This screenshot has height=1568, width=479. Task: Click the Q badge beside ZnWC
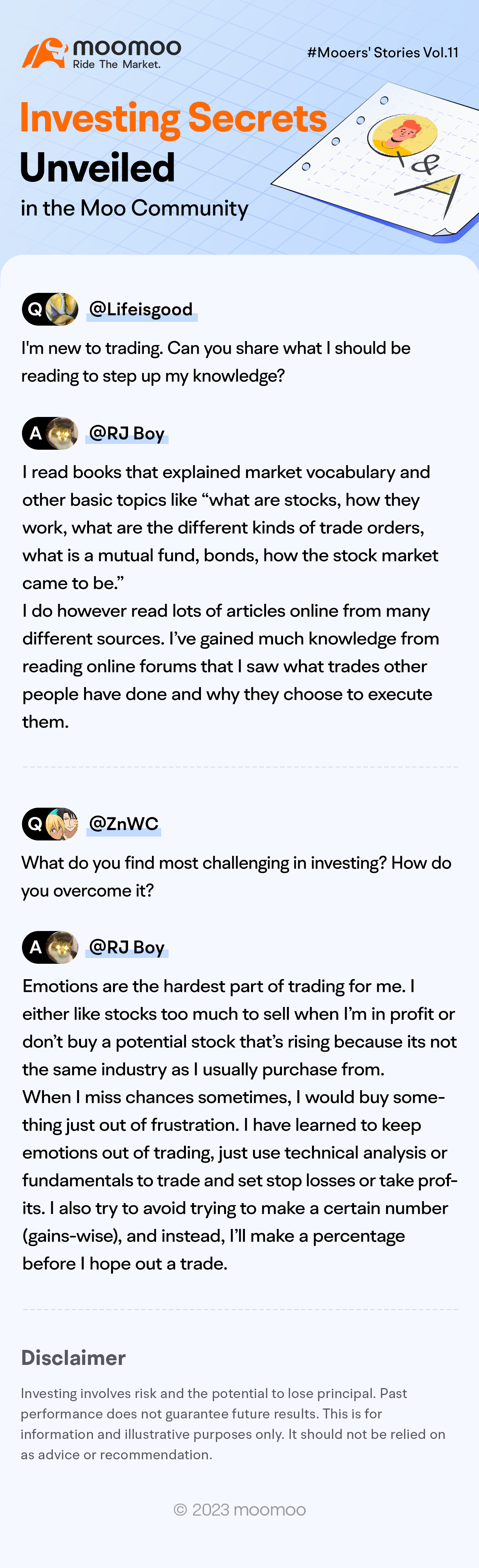35,823
